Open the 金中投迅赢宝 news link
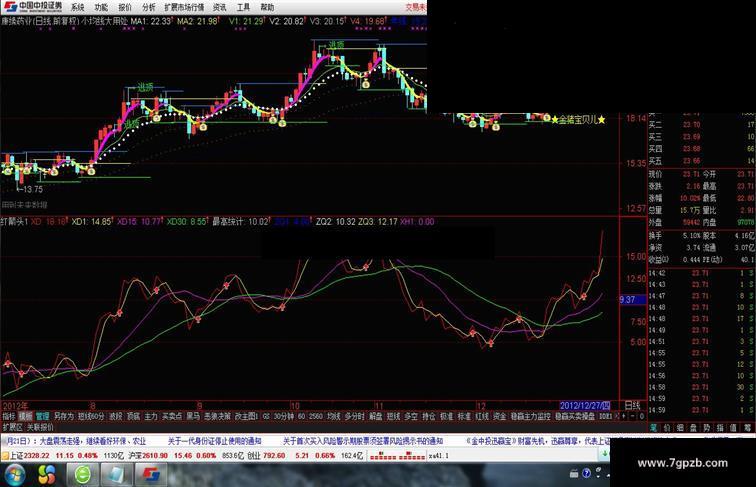Image resolution: width=756 pixels, height=487 pixels. [537, 441]
